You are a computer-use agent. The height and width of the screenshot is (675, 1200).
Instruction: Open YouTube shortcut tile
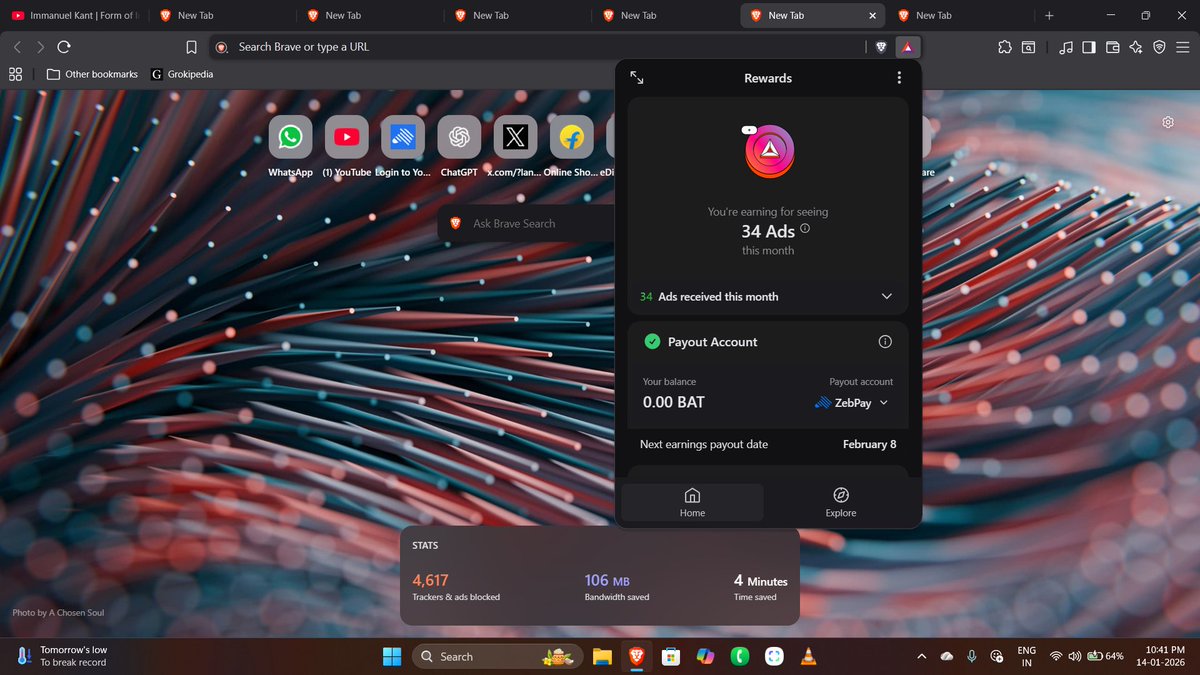pos(347,137)
